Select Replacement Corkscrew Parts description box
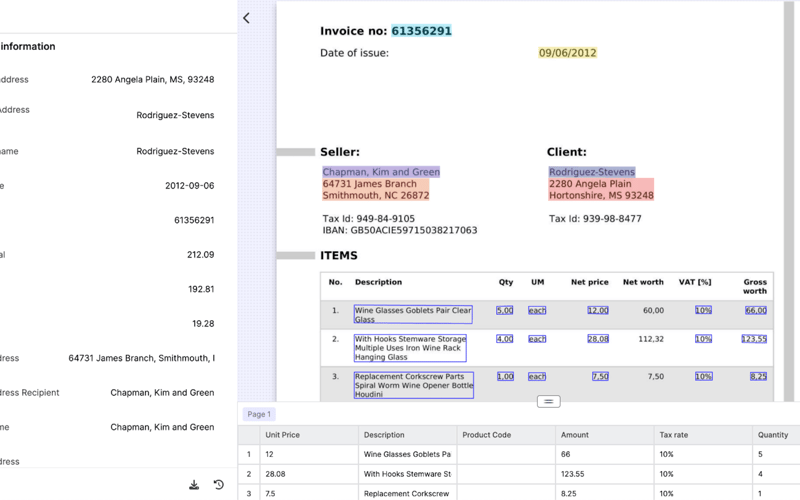Screen dimensions: 800x500 (414, 385)
